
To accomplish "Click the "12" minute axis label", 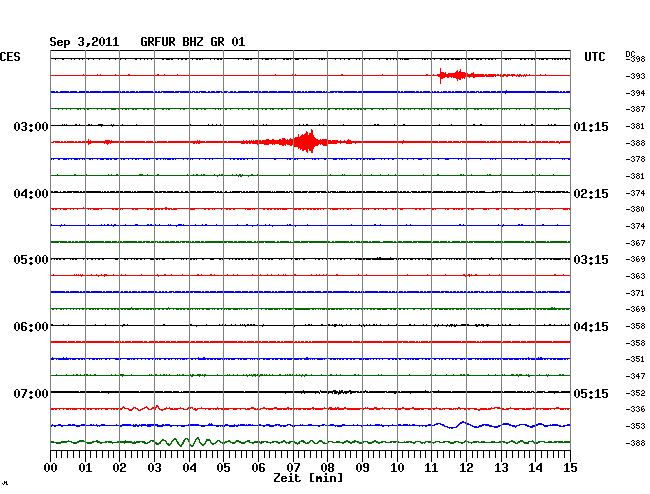I will coord(466,467).
